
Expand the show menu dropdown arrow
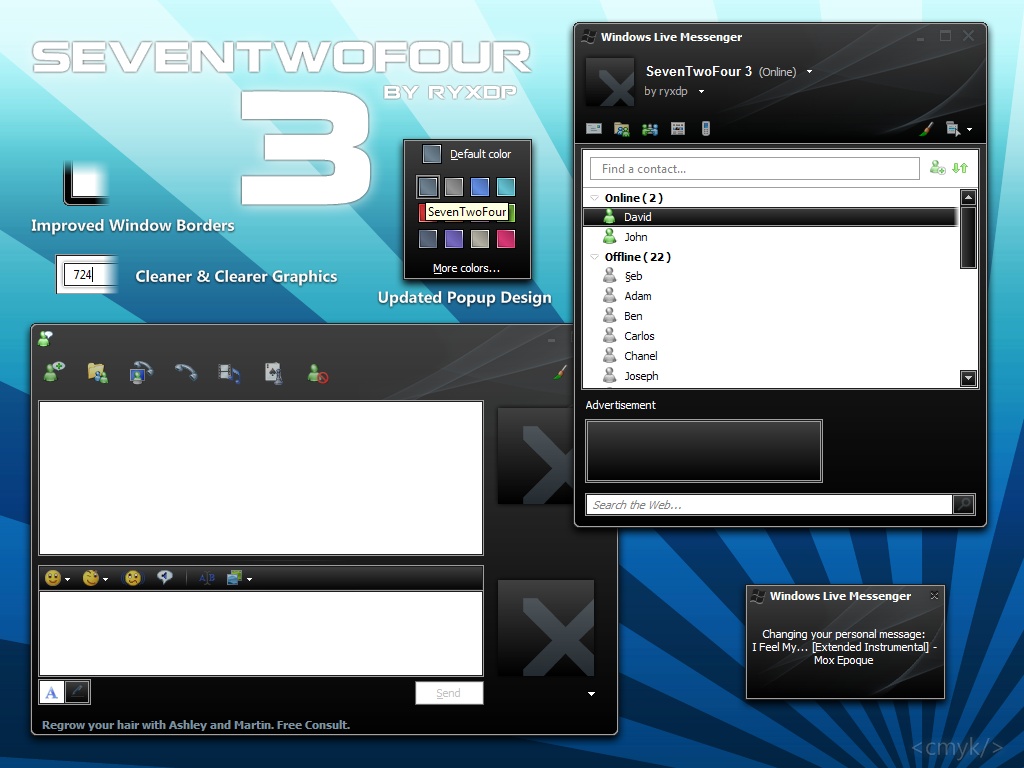click(x=969, y=129)
